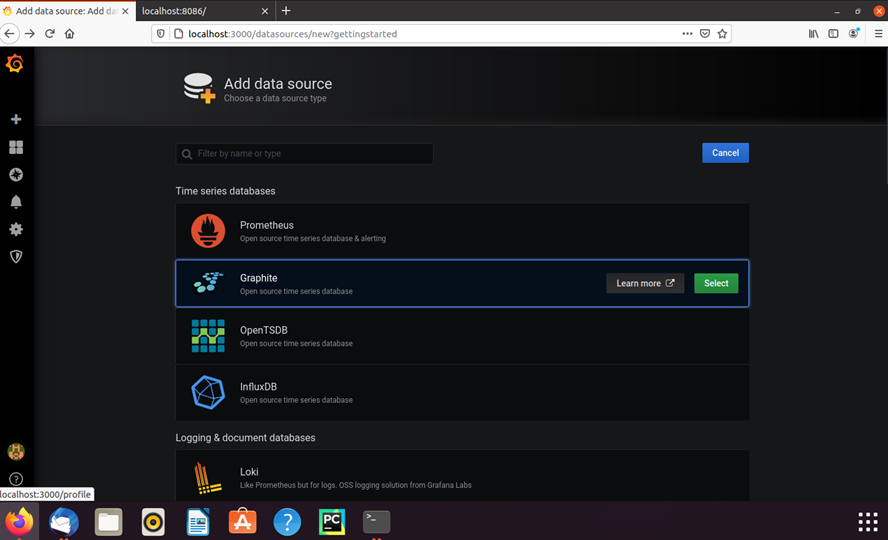Open the page actions three-dots menu

687,33
